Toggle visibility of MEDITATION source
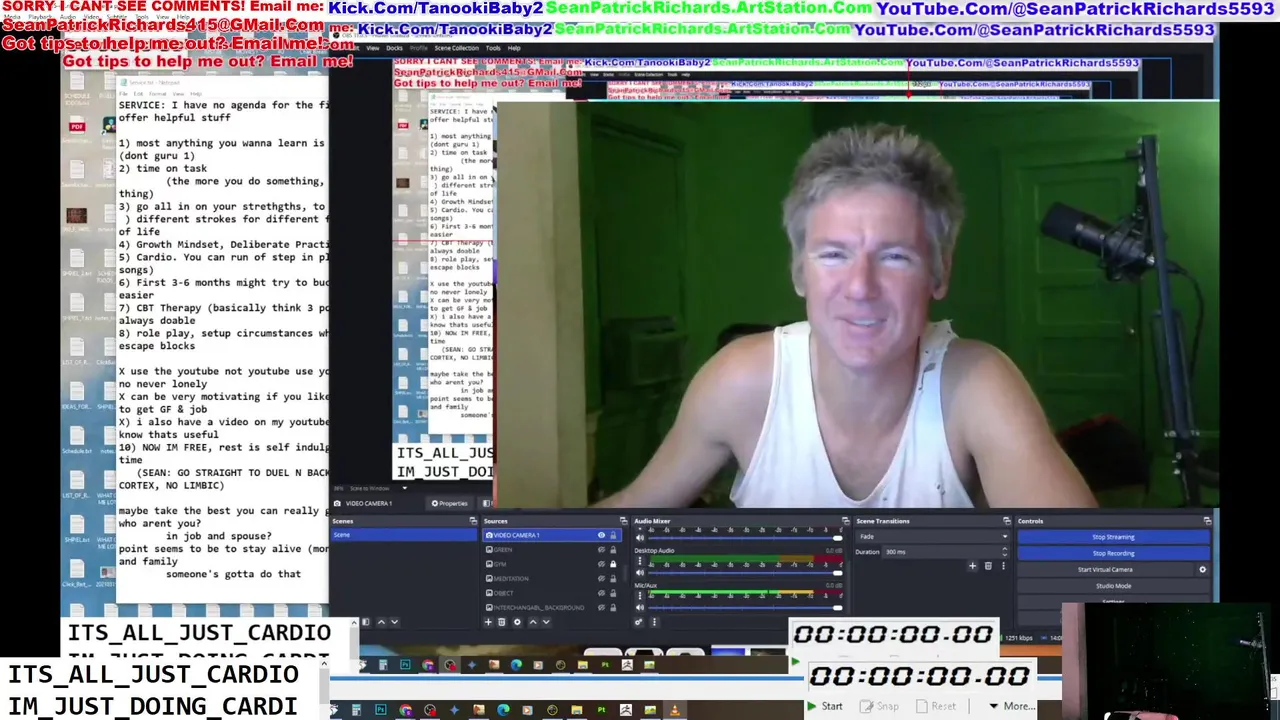This screenshot has height=720, width=1280. pos(601,578)
